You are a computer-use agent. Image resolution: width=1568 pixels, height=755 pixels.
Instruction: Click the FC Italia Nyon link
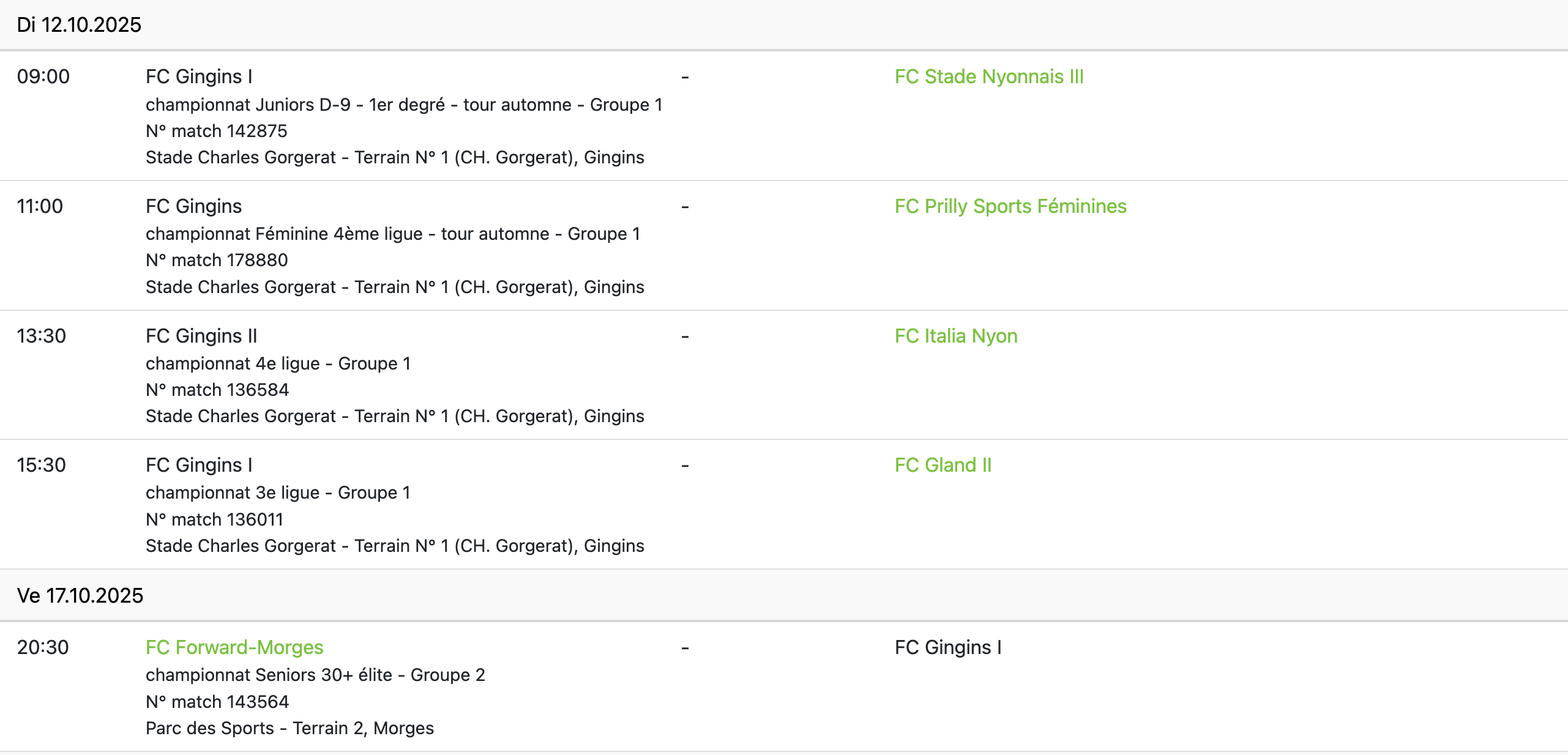click(955, 336)
